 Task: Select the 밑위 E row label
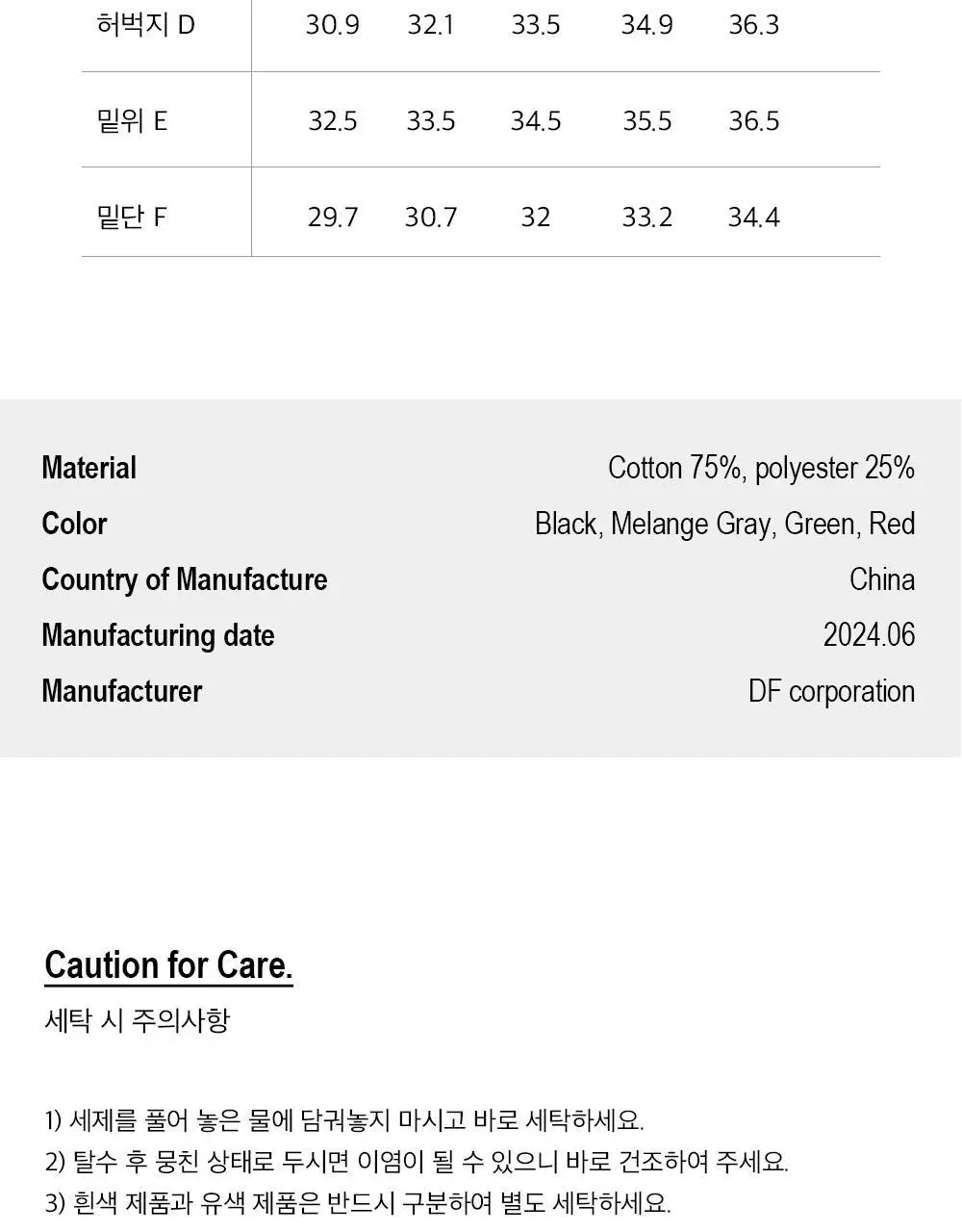tap(132, 120)
